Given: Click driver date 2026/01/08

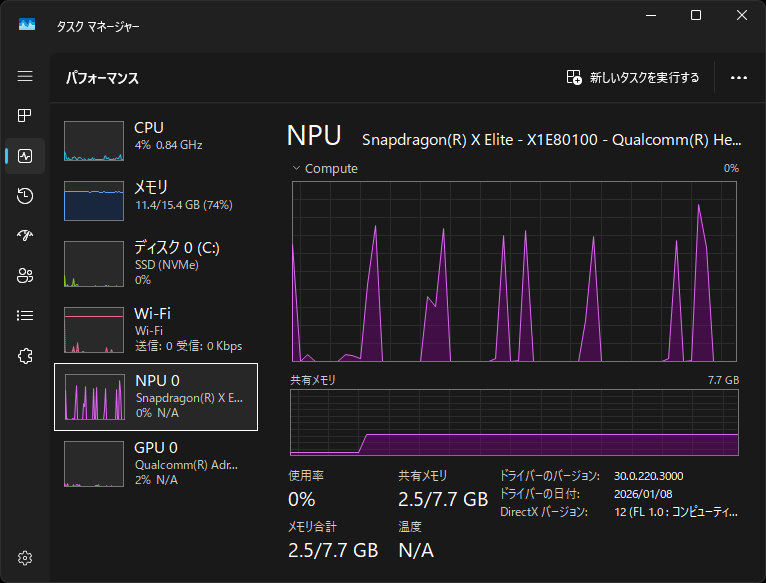Looking at the screenshot, I should pyautogui.click(x=643, y=494).
